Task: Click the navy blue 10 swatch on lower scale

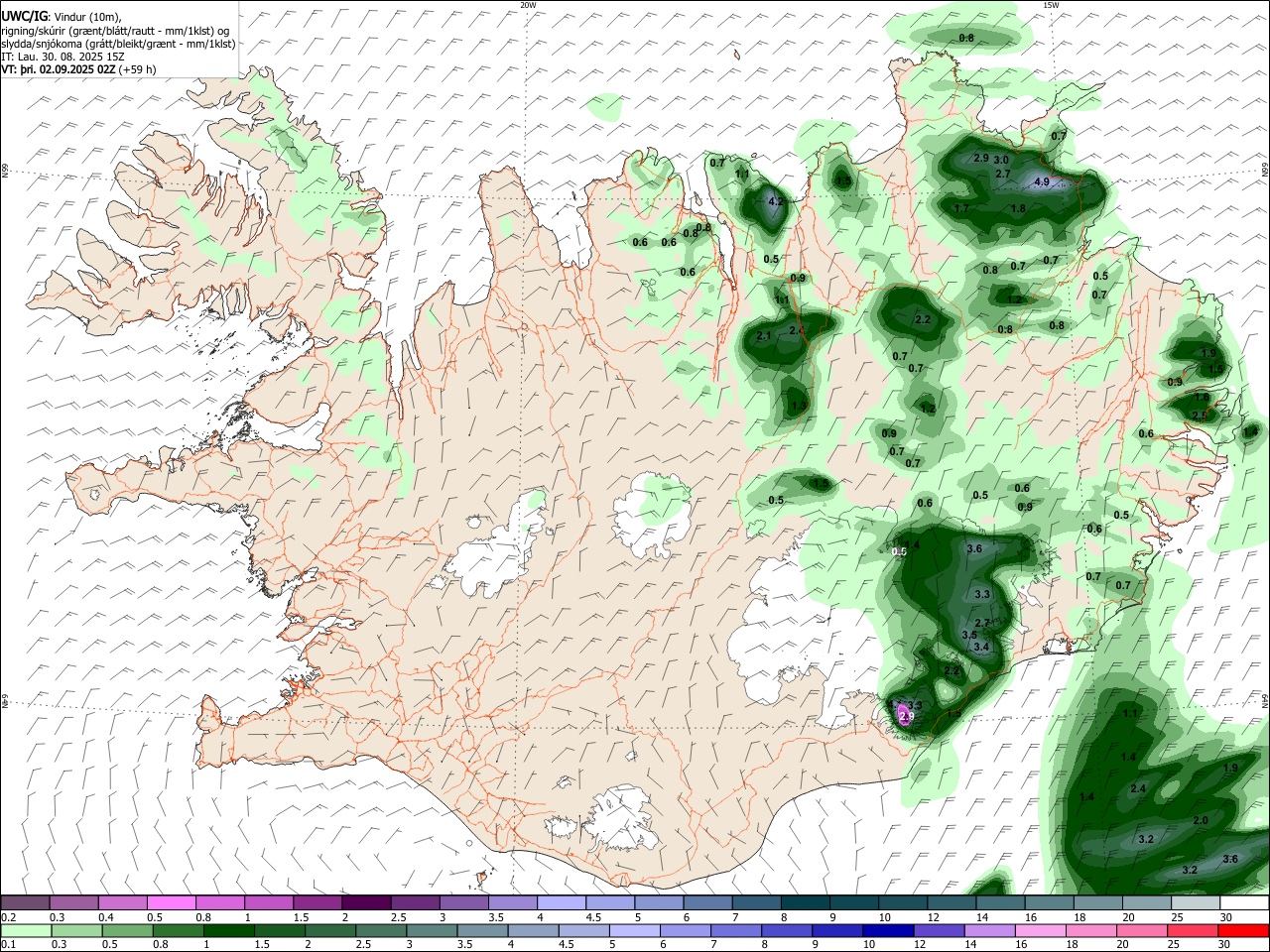Action: 886,931
